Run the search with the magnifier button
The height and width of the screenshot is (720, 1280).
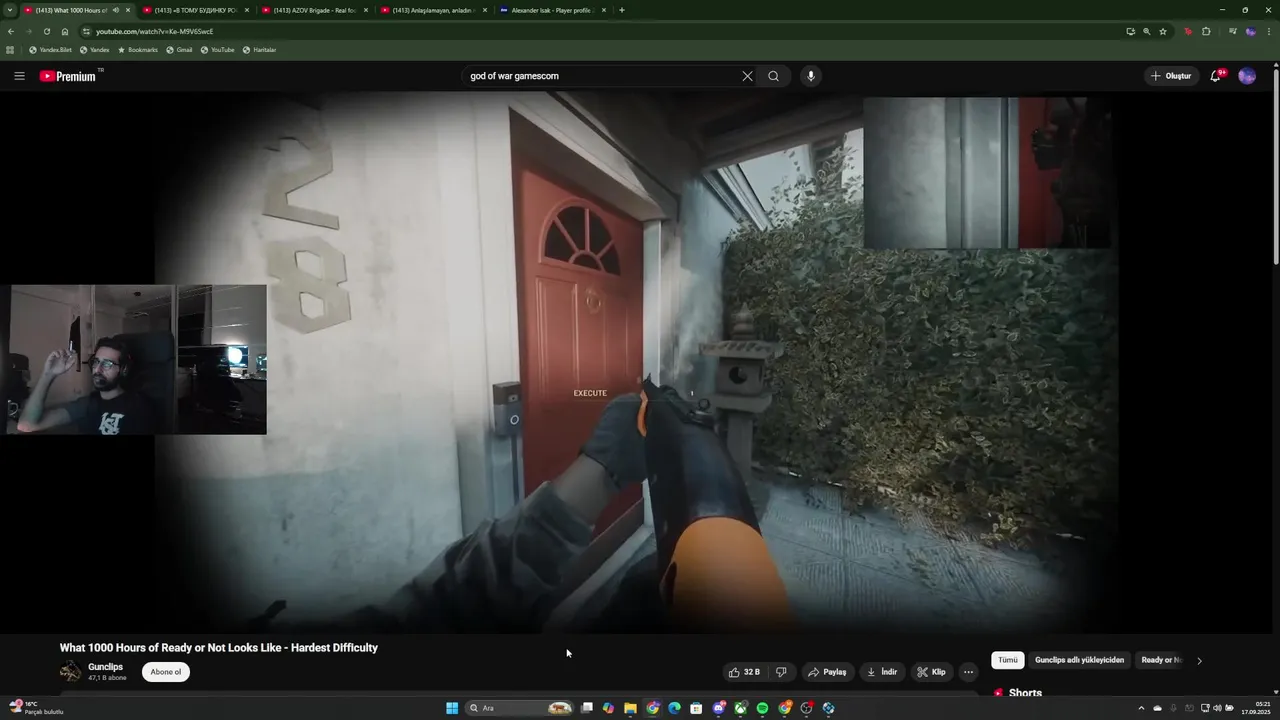tap(773, 76)
